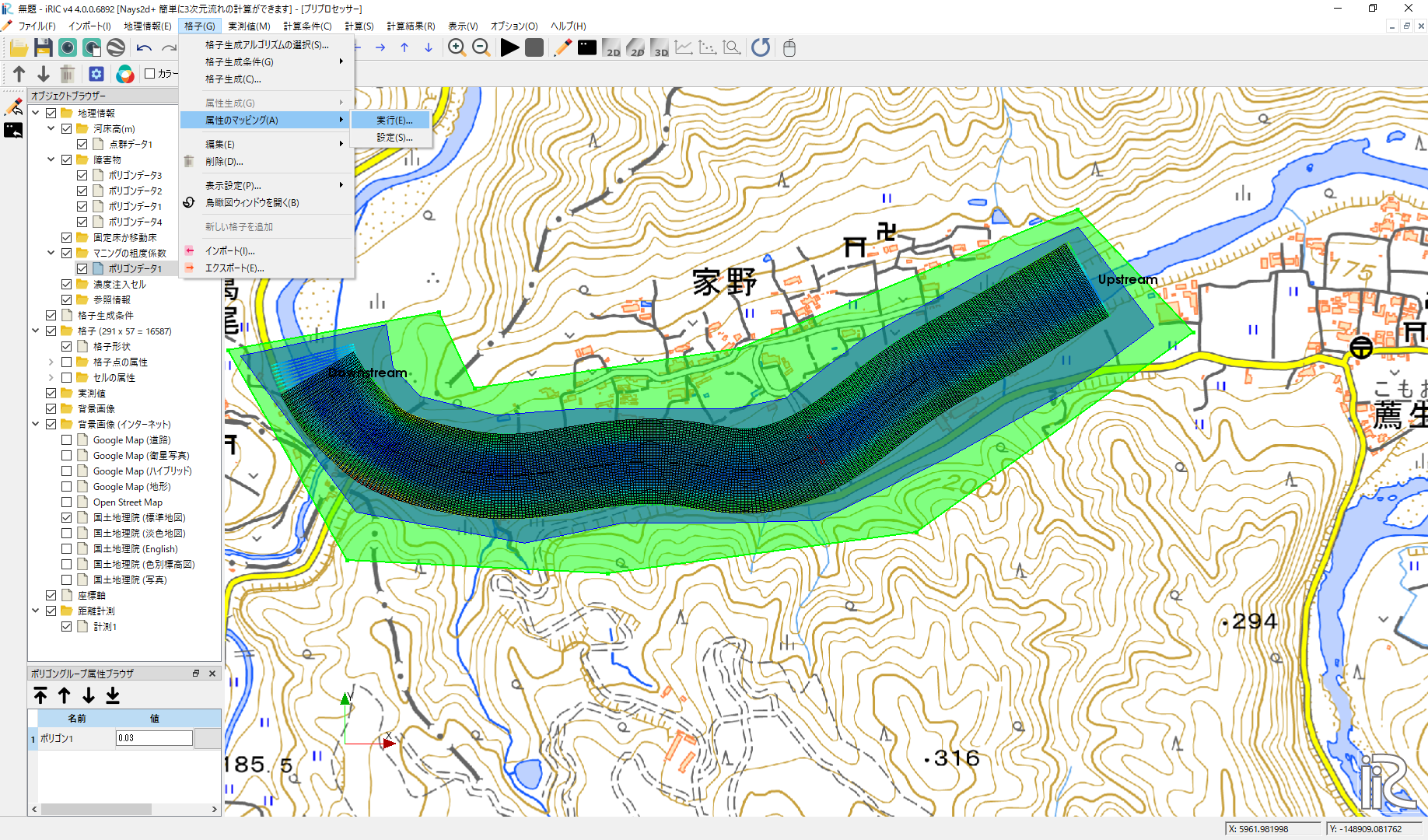Collapse 背景画像 (インターネット) tree node
Image resolution: width=1428 pixels, height=840 pixels.
coord(36,424)
